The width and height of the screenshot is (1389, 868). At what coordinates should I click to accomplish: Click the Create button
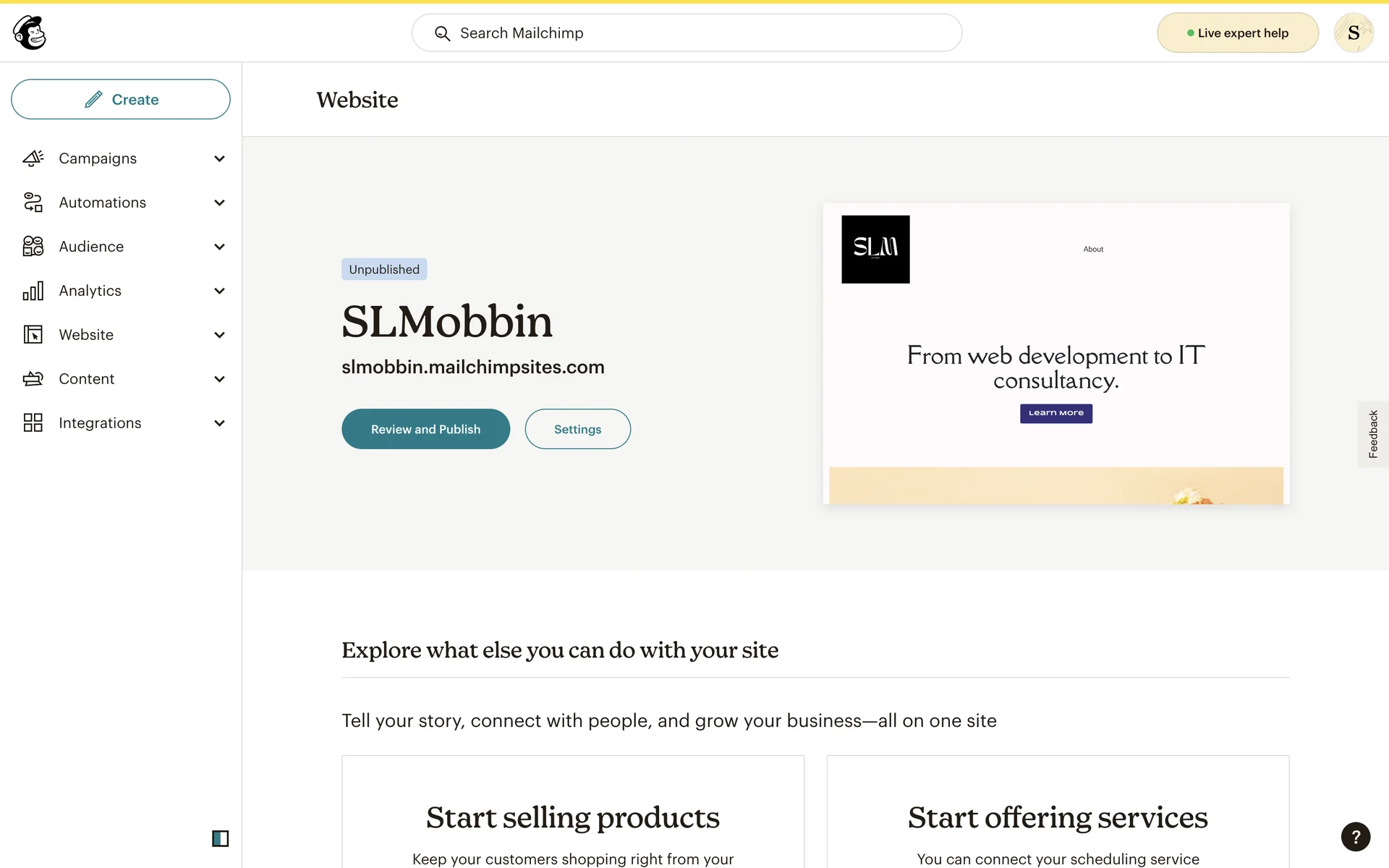(x=121, y=99)
